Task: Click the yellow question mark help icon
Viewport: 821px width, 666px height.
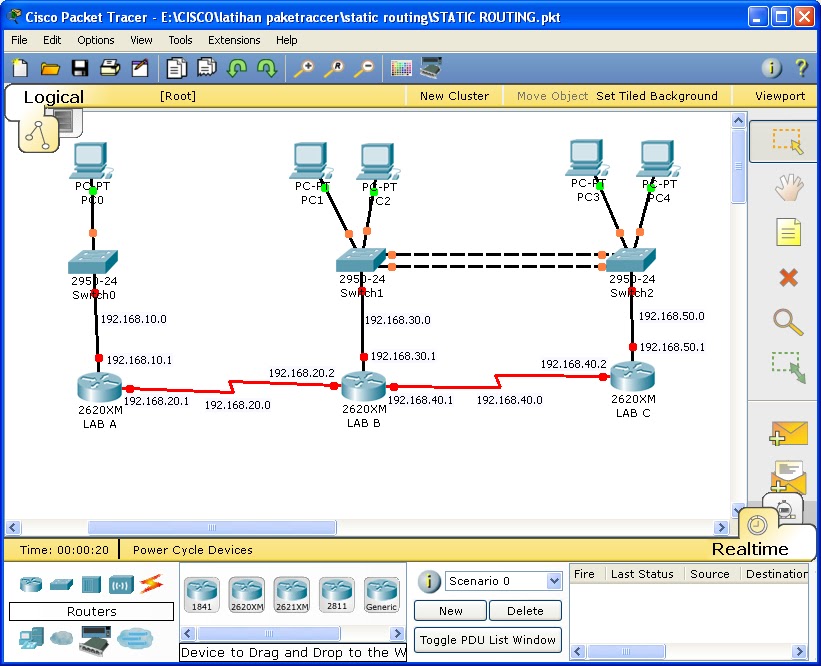Action: 801,68
